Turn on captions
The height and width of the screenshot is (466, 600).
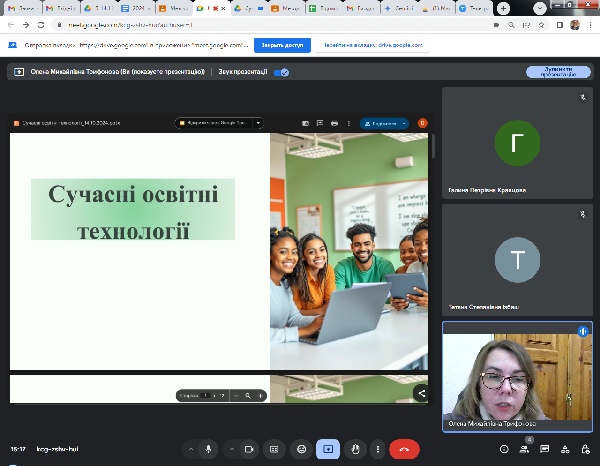pos(275,450)
